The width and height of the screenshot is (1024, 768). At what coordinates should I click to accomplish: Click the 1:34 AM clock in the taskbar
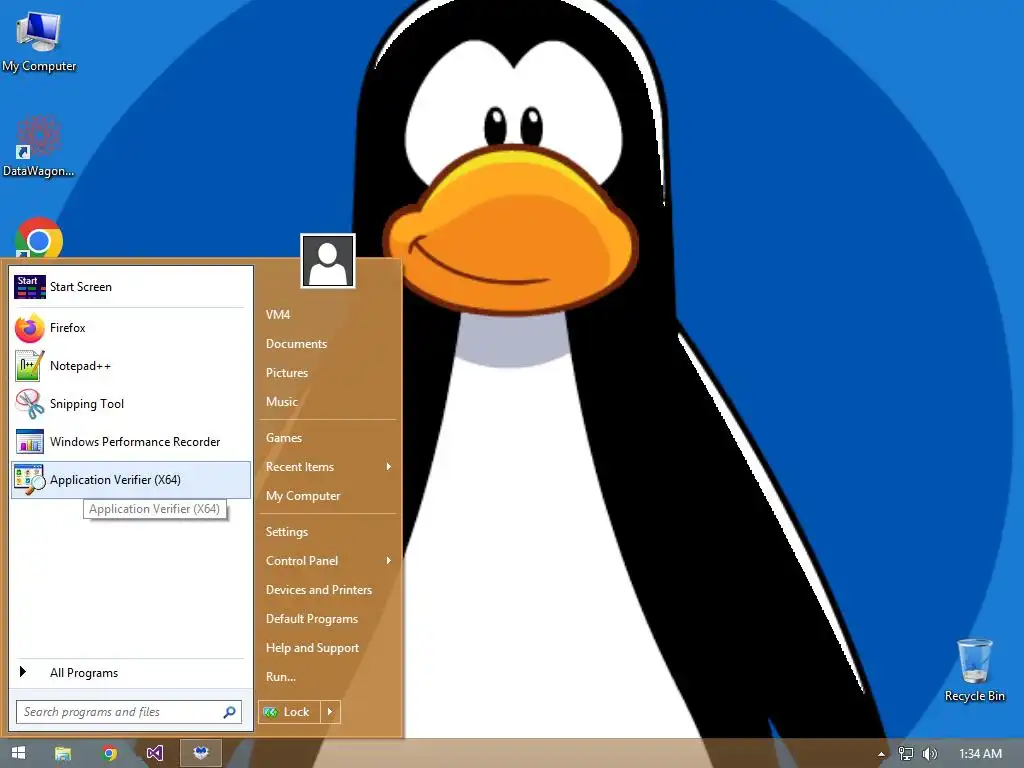(x=980, y=754)
